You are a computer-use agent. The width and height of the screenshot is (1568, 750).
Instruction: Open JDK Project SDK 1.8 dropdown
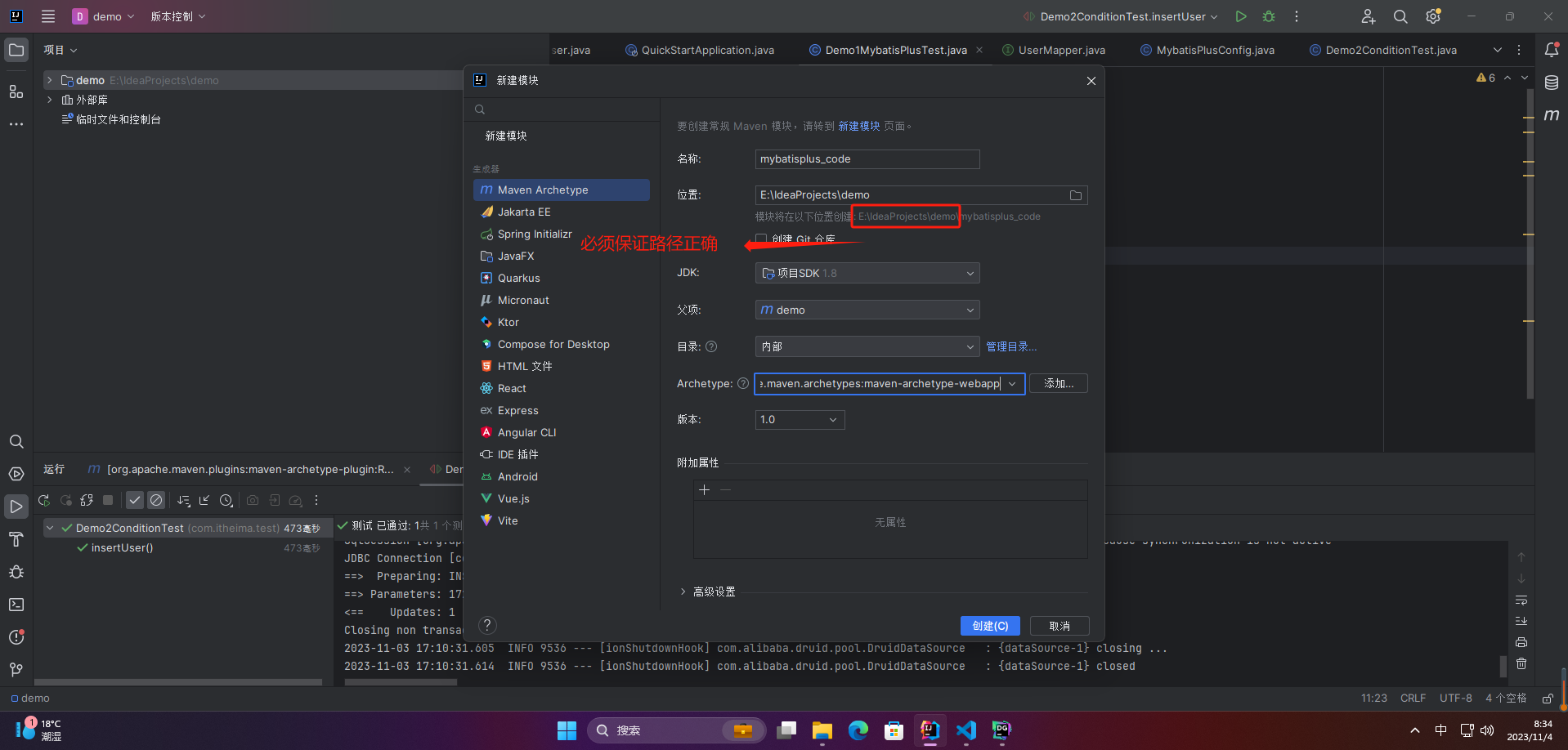(x=867, y=273)
